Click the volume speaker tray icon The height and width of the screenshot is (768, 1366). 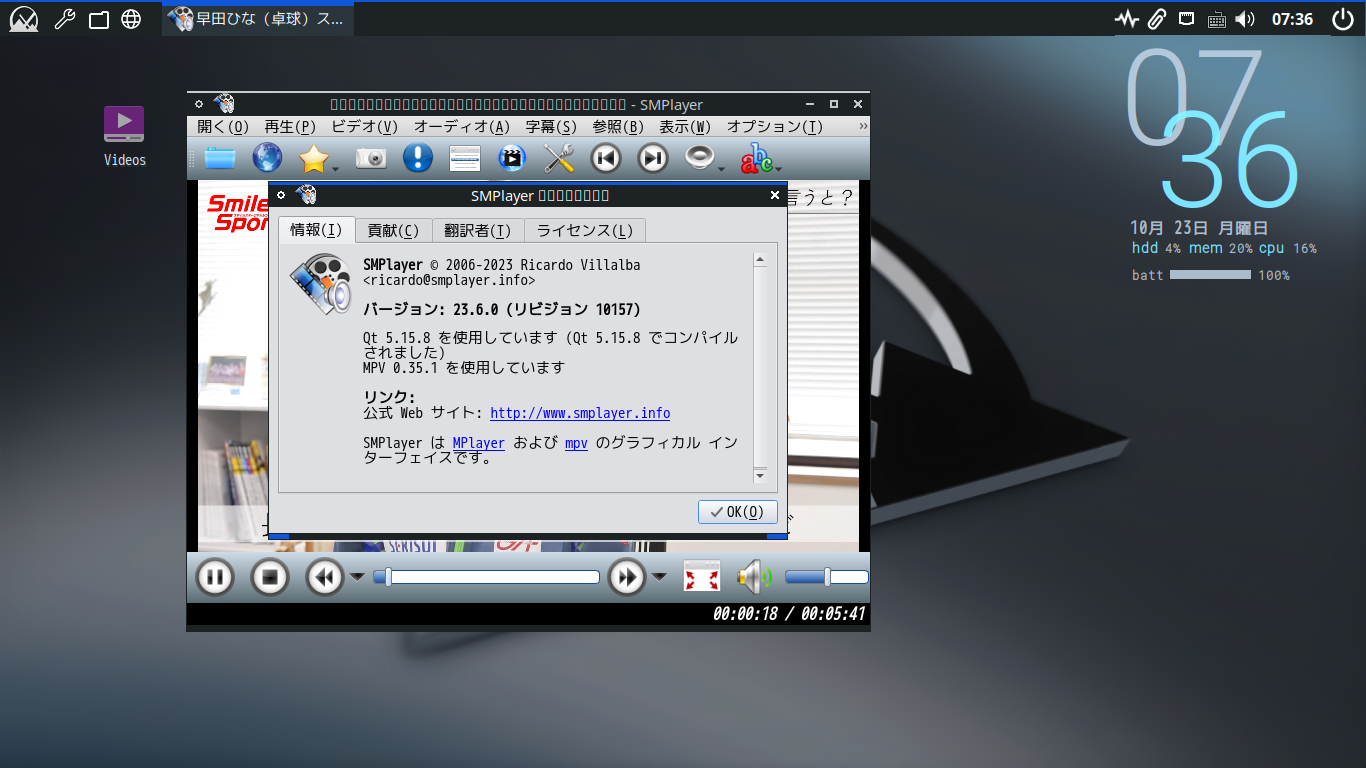click(1245, 19)
